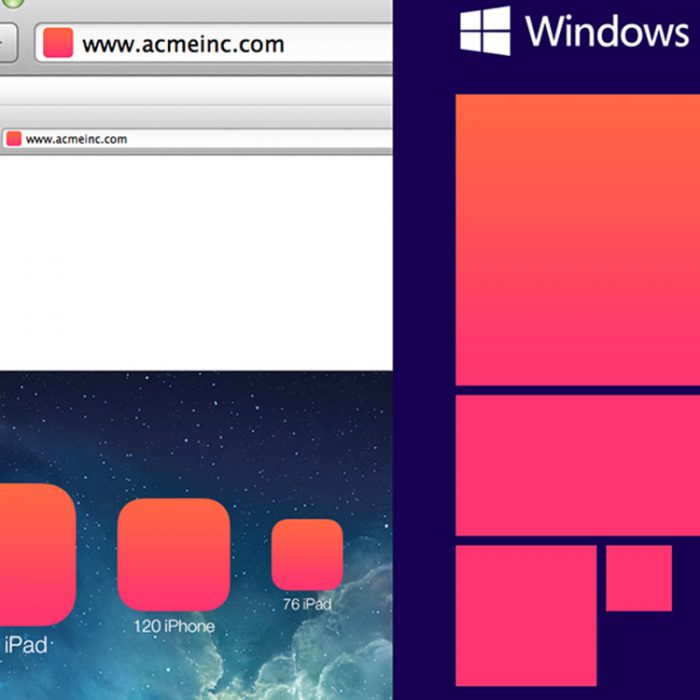Screen dimensions: 700x700
Task: Click the favicon on the www.acmeinc.com tab
Action: (x=14, y=139)
